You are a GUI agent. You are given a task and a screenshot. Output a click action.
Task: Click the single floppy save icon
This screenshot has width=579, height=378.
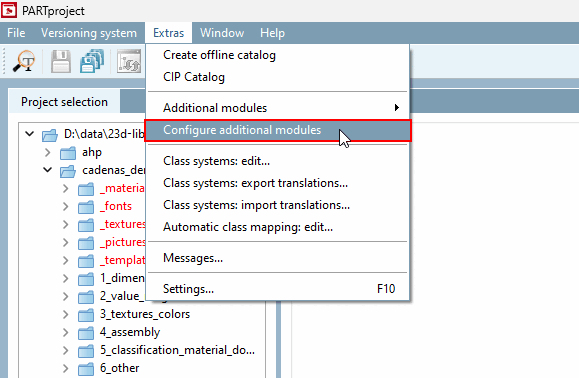61,61
